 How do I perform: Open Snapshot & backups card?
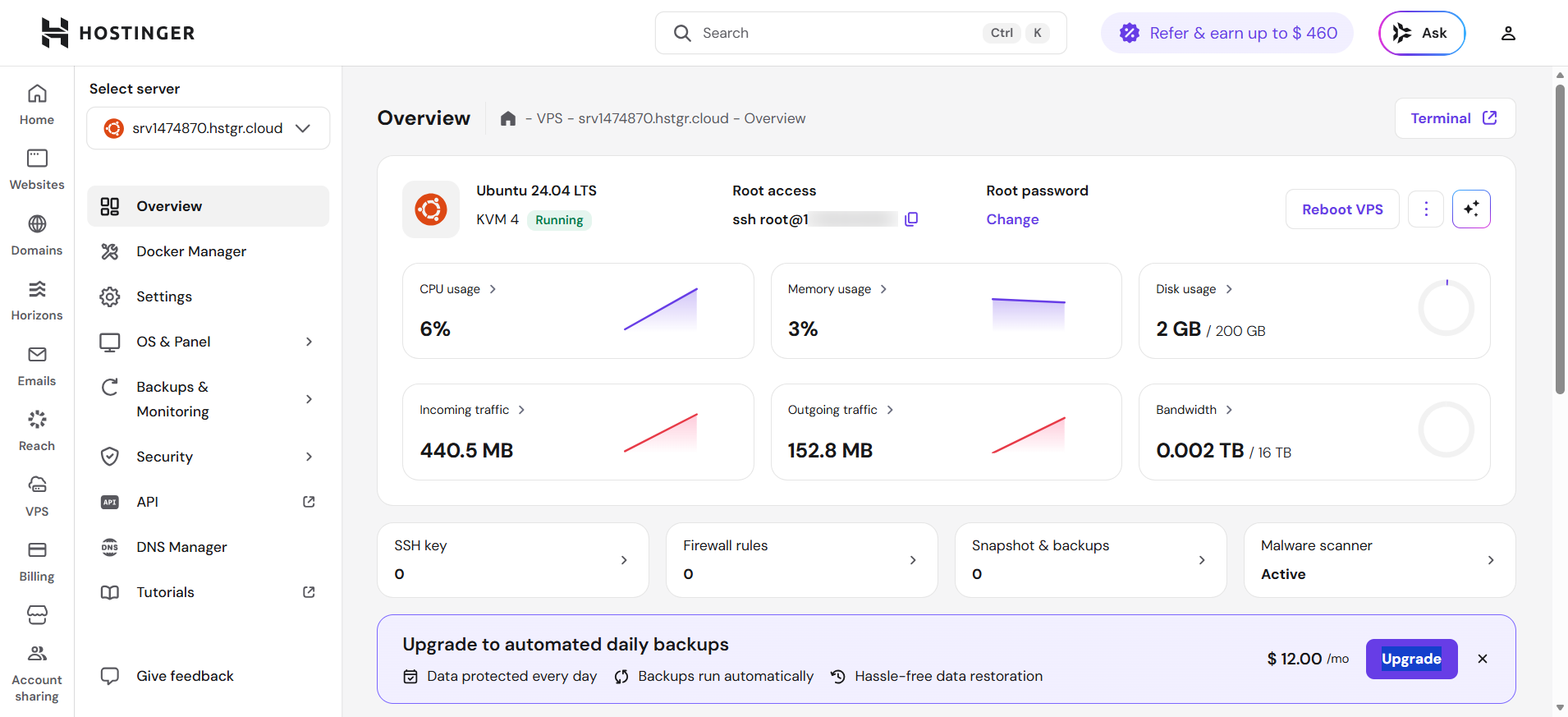pos(1091,560)
